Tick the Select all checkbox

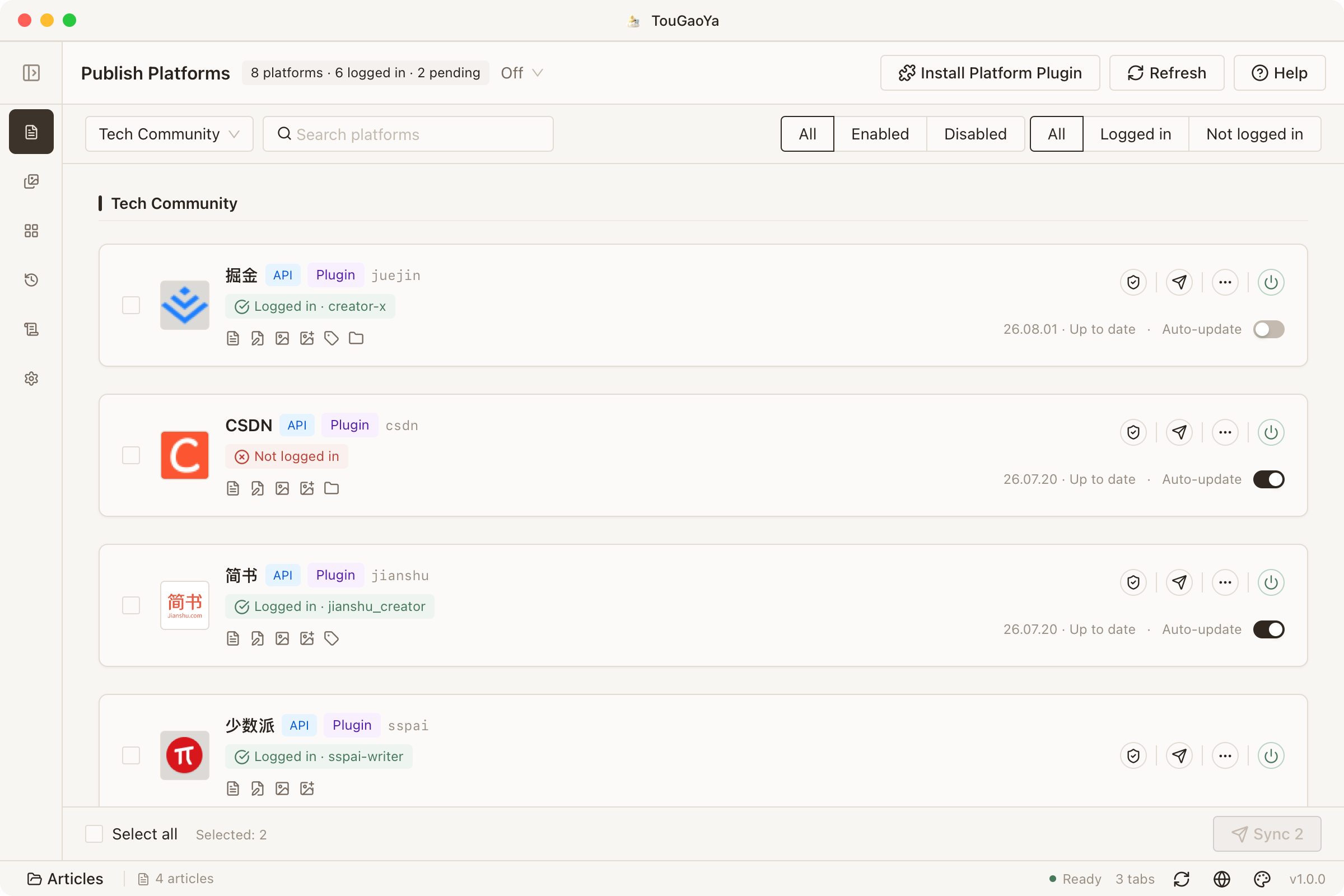click(x=94, y=834)
